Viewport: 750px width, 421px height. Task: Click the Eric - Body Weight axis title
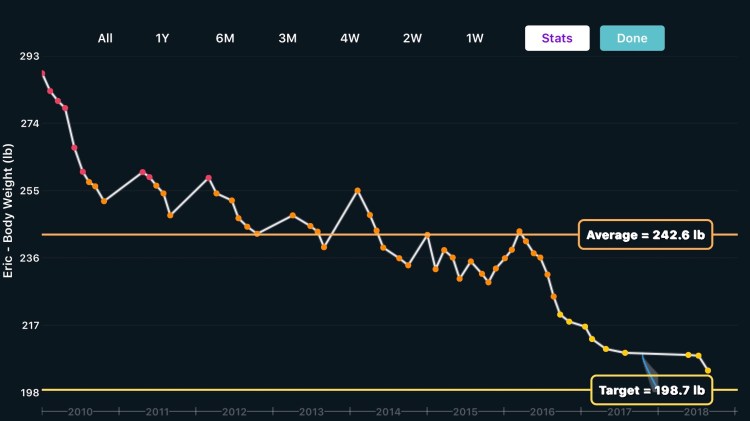[x=9, y=211]
